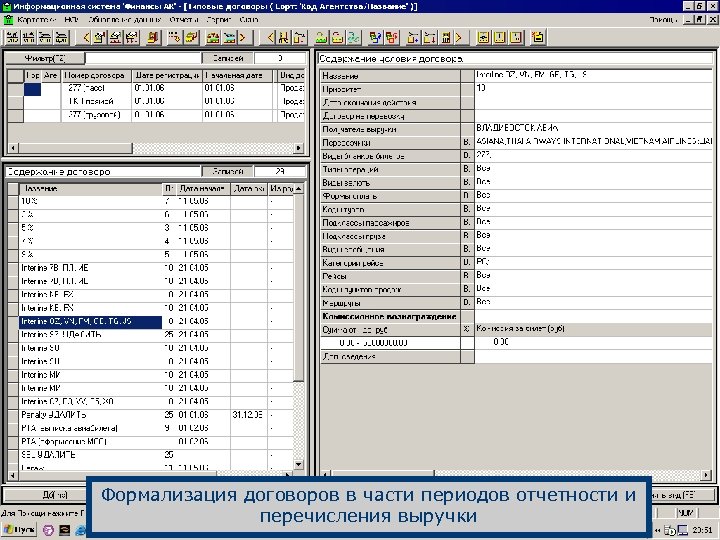Click the purple round taskbar icon

pyautogui.click(x=48, y=530)
